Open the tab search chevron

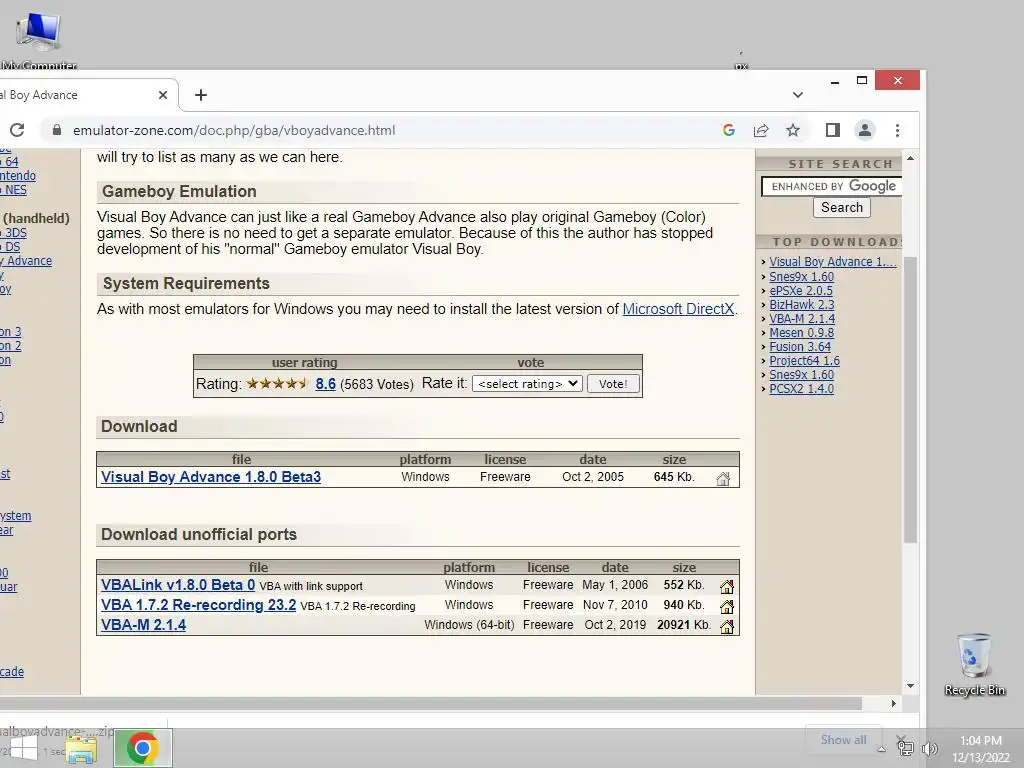[797, 95]
